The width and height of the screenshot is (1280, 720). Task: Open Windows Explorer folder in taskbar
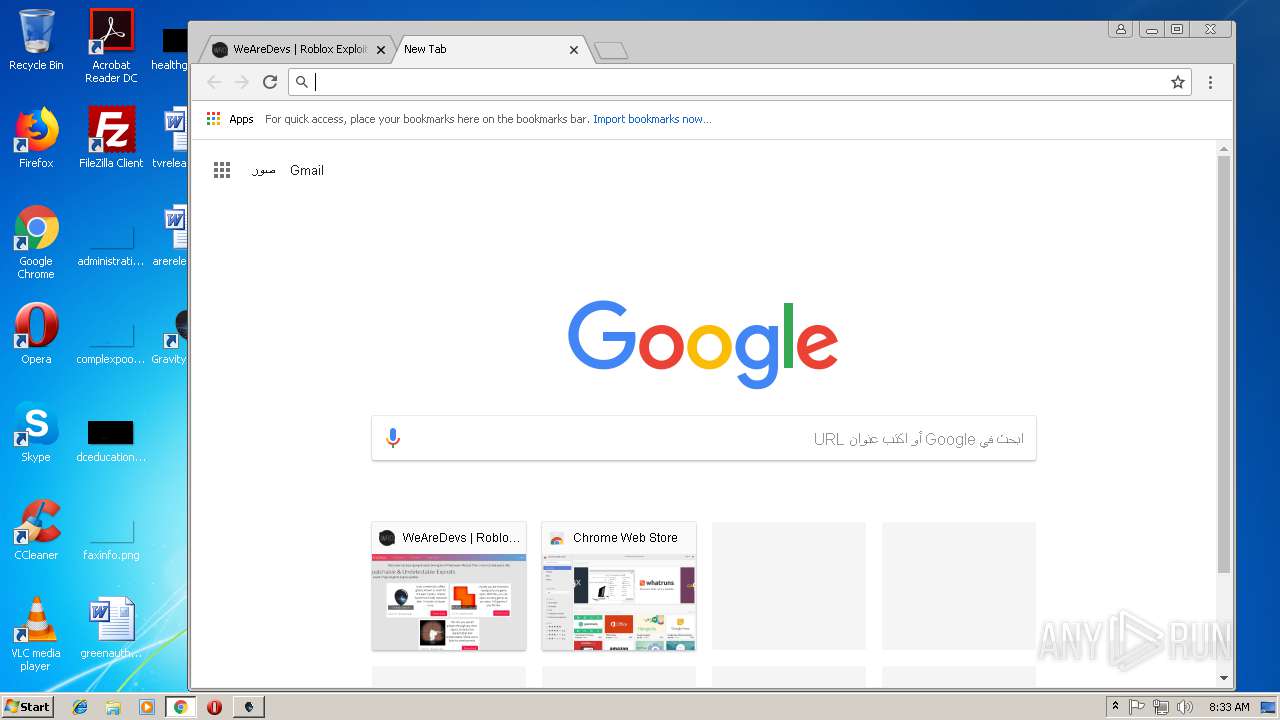coord(113,707)
